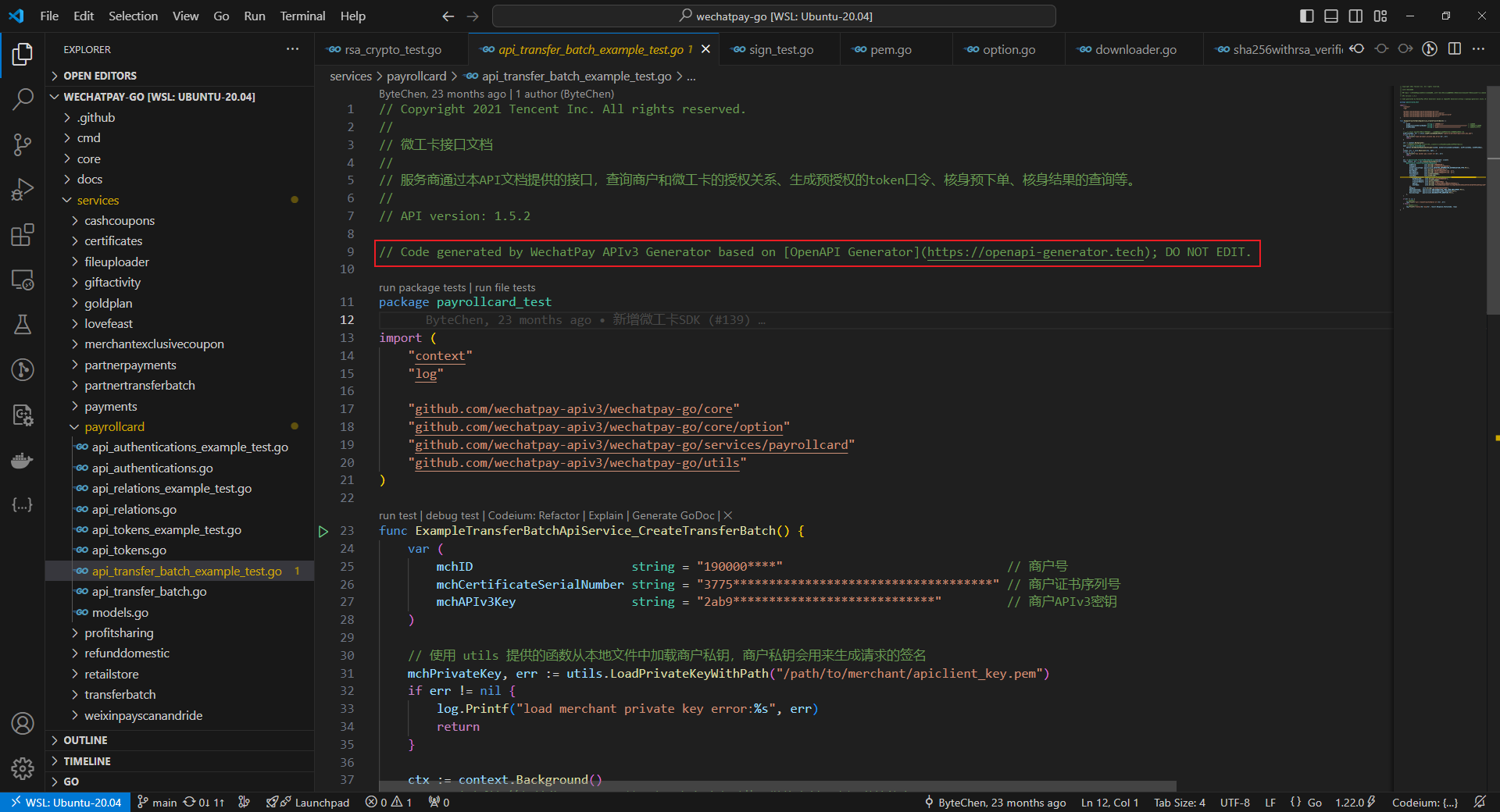Open api_tokens.go in the file tree
This screenshot has width=1500, height=812.
180,550
